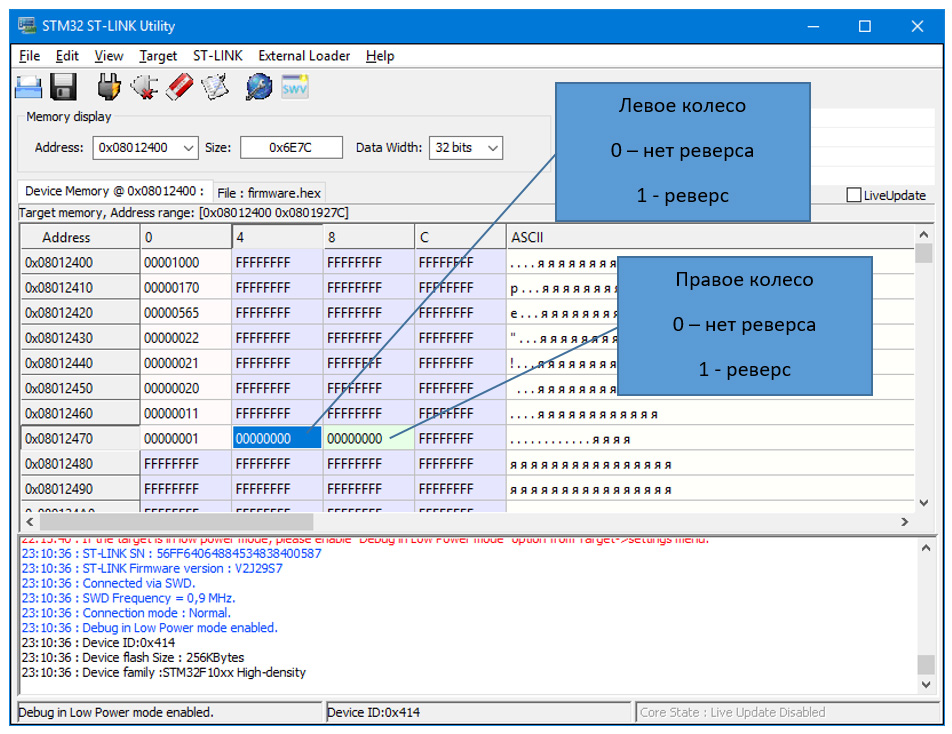Click the ASCII column header
Image resolution: width=952 pixels, height=734 pixels.
(x=710, y=237)
